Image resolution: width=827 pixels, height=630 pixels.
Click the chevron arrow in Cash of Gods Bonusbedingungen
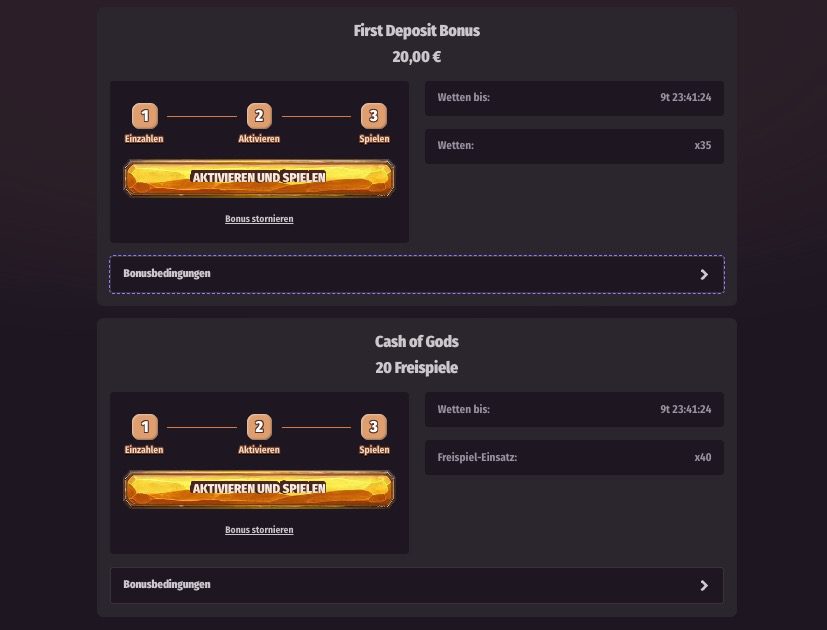tap(704, 586)
